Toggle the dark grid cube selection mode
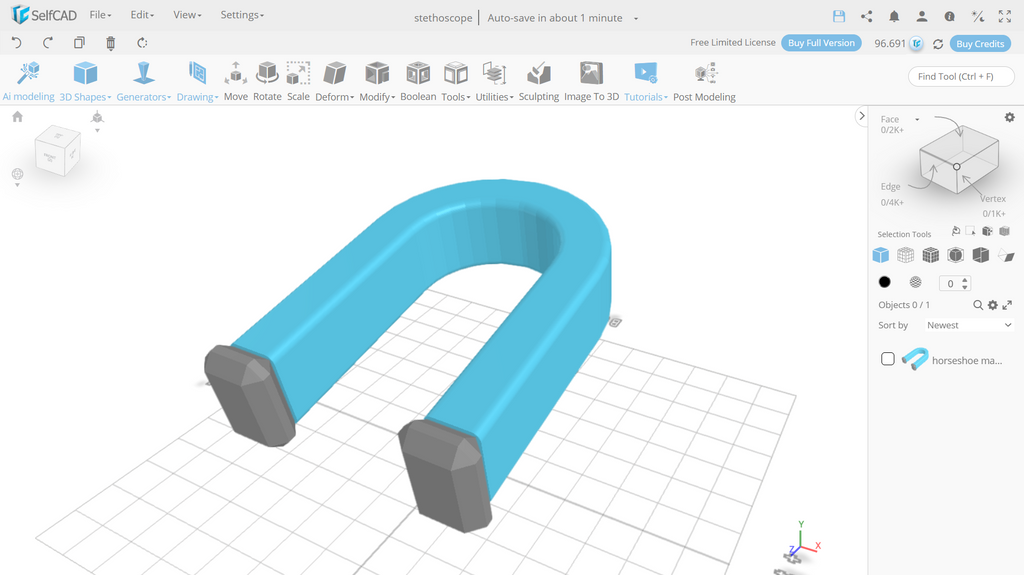Viewport: 1024px width, 575px height. pos(931,255)
